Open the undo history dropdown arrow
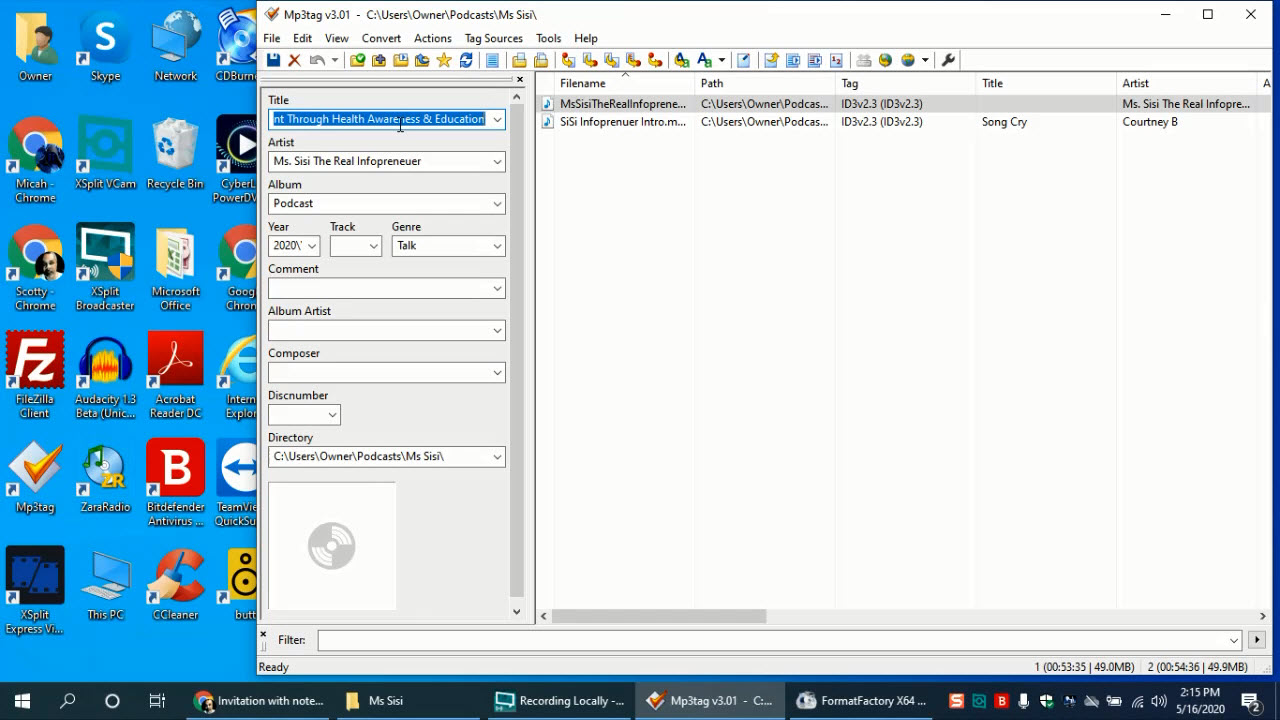 pos(335,60)
